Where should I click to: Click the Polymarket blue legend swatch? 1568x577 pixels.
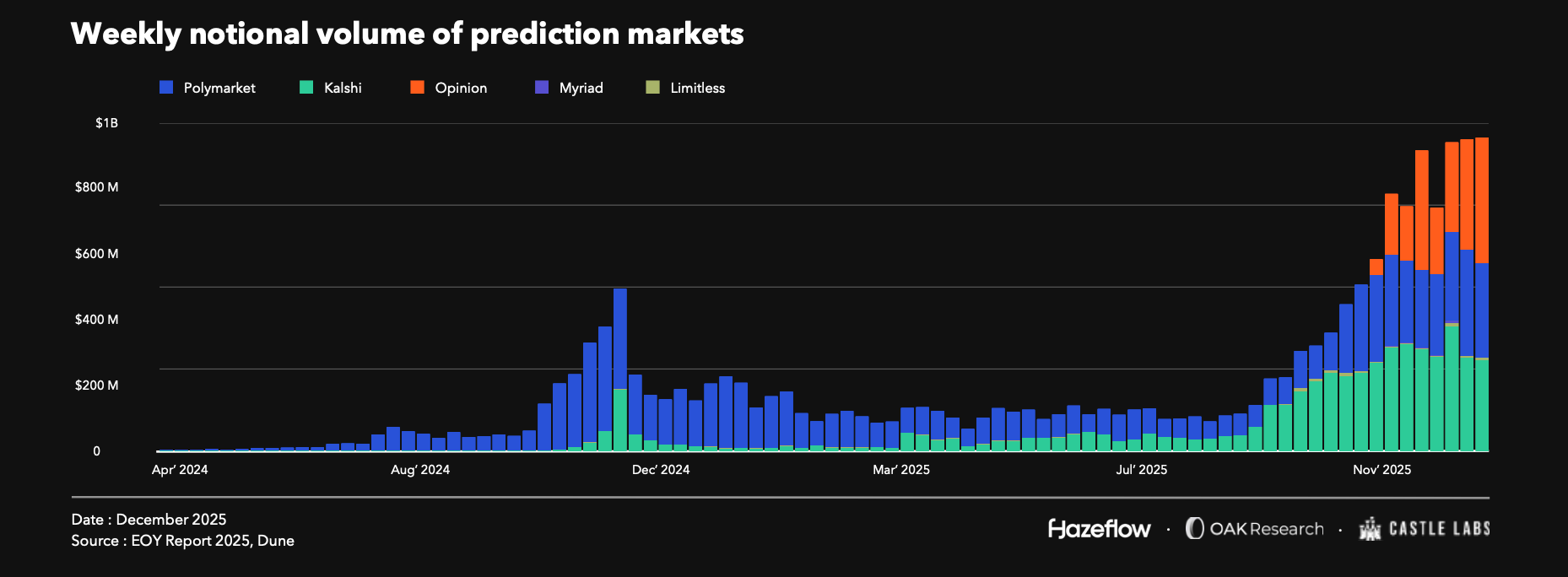click(x=166, y=87)
